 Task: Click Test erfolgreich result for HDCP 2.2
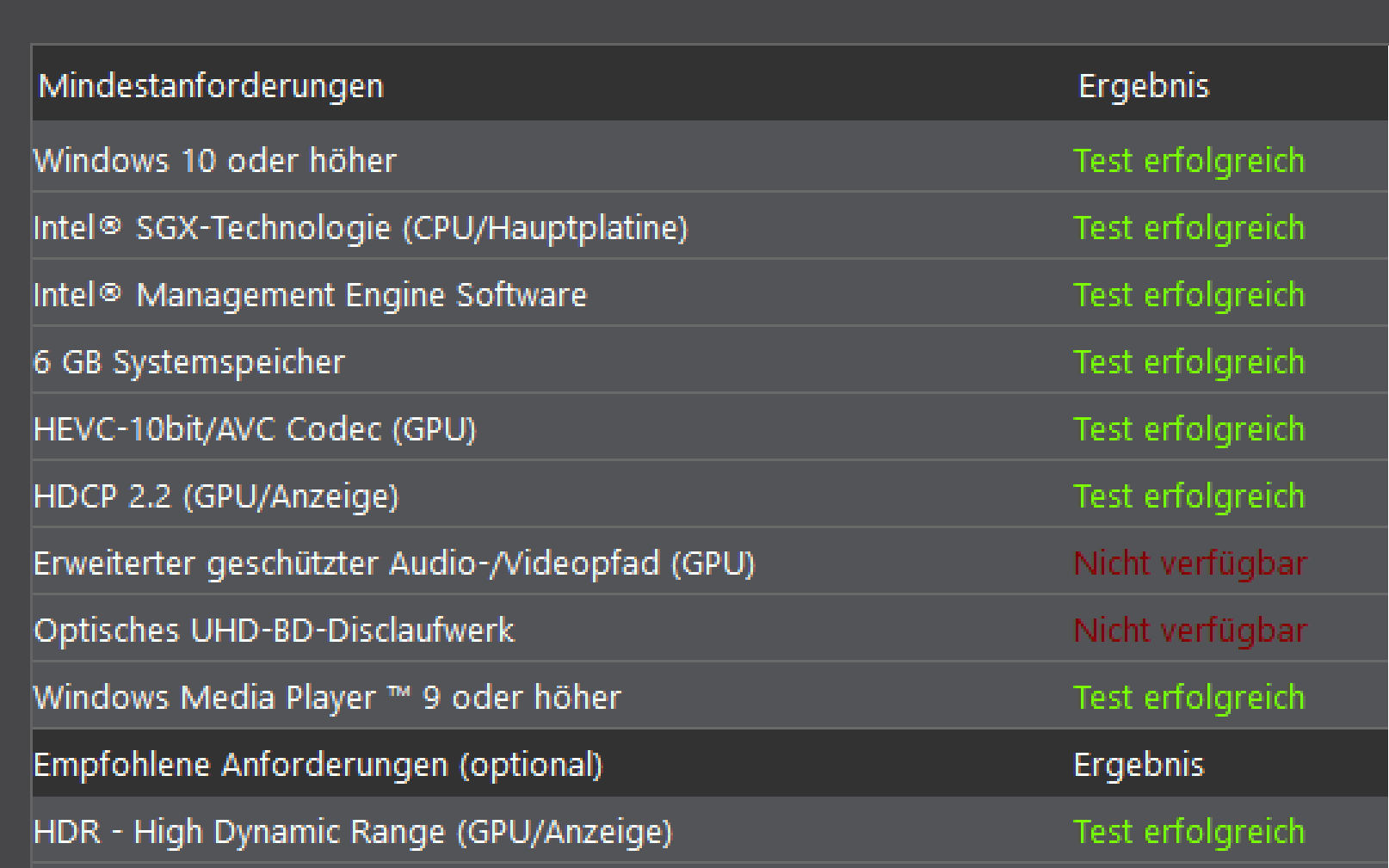pyautogui.click(x=1188, y=496)
